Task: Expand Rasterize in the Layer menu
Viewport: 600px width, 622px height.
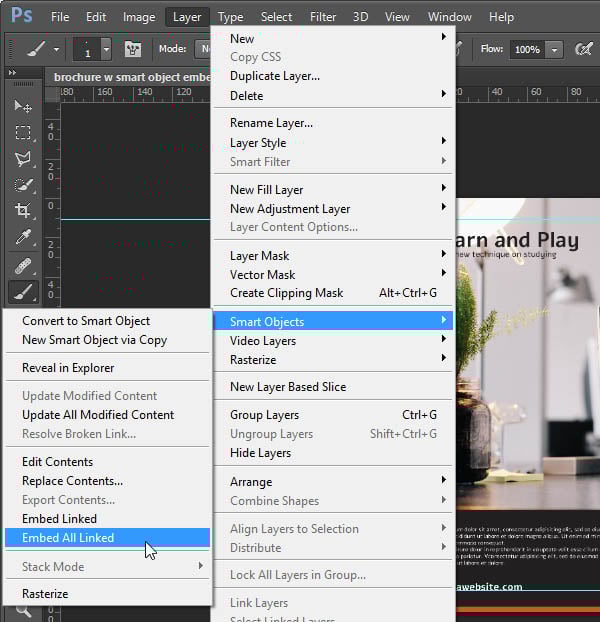Action: (333, 360)
